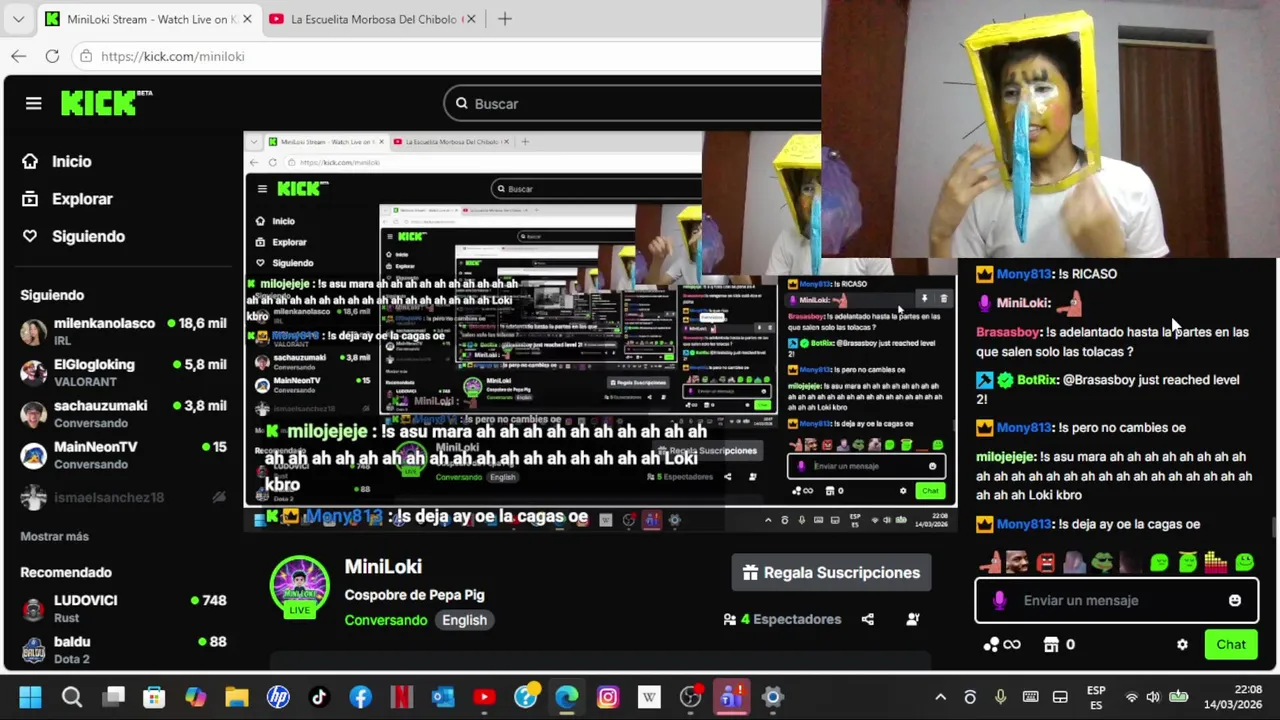Screen dimensions: 1280x720
Task: Click the Kick logo
Action: (105, 103)
